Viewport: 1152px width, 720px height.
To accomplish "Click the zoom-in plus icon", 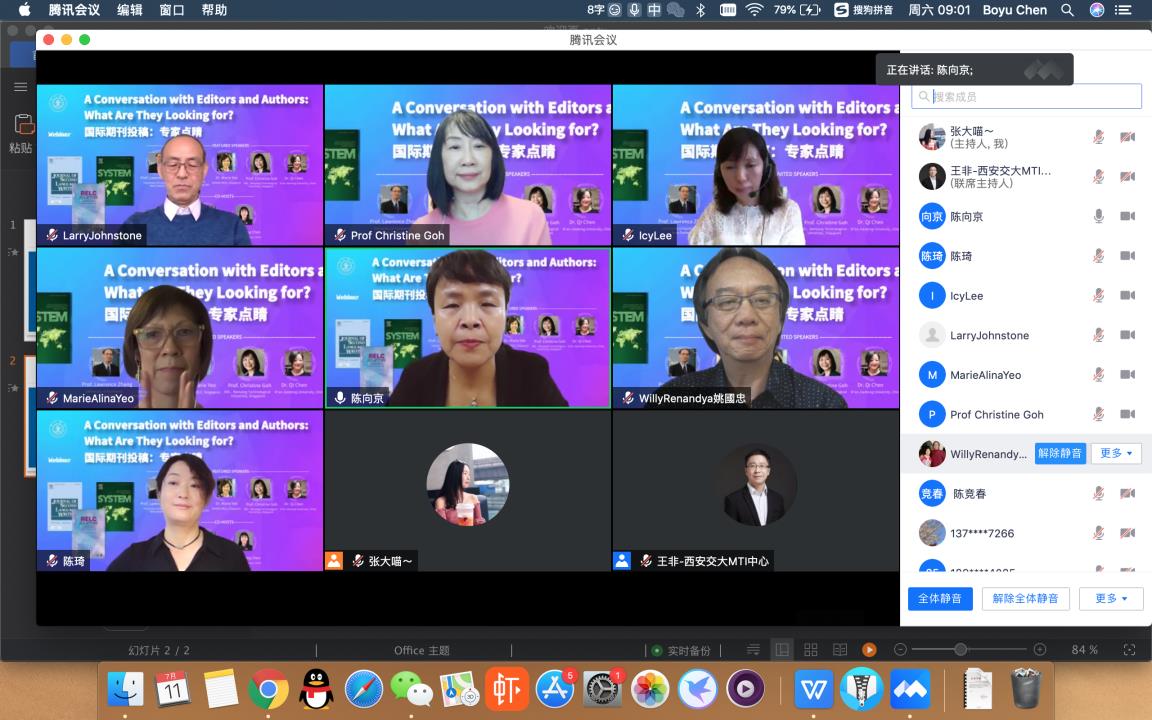I will coord(1039,650).
